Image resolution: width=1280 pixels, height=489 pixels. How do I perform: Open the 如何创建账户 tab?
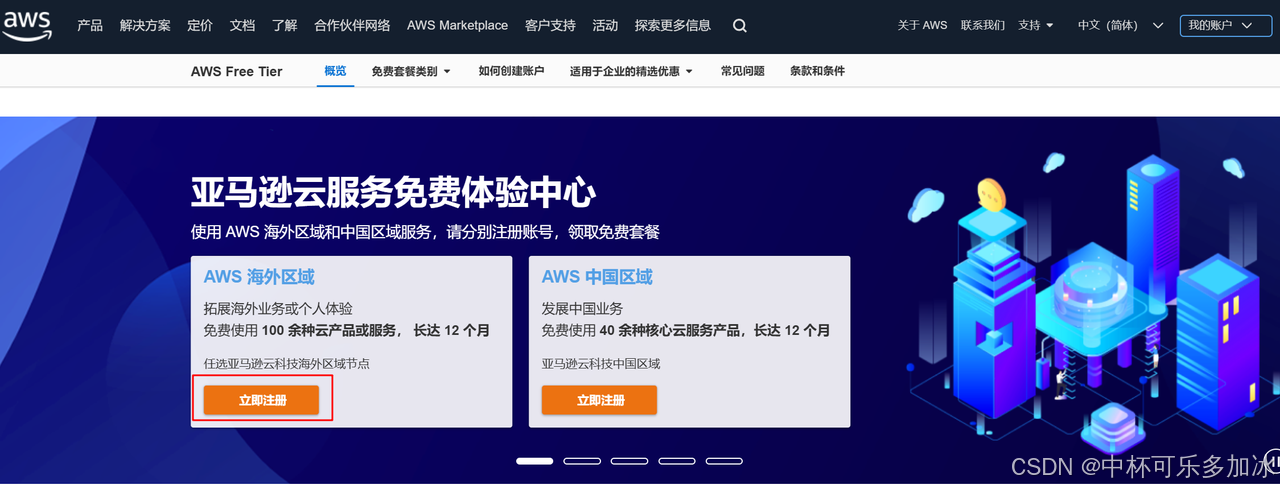click(x=511, y=71)
